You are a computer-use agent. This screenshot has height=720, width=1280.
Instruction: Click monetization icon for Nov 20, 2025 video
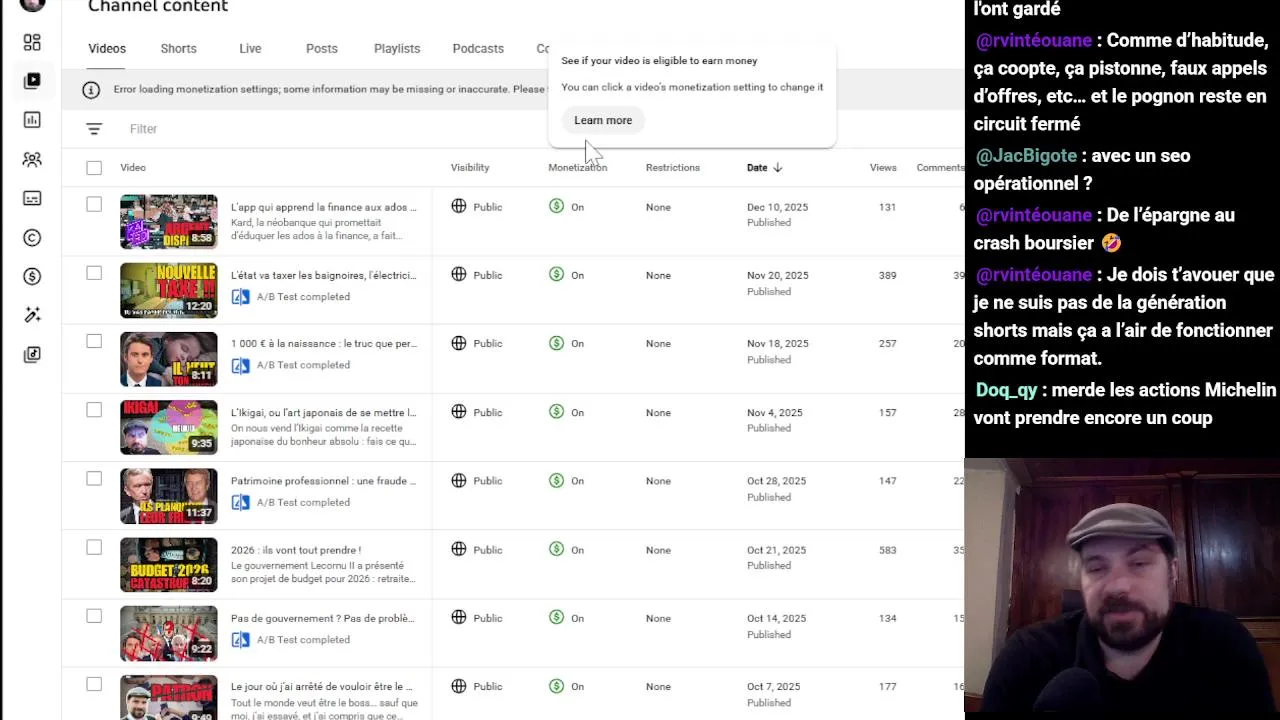[x=557, y=275]
